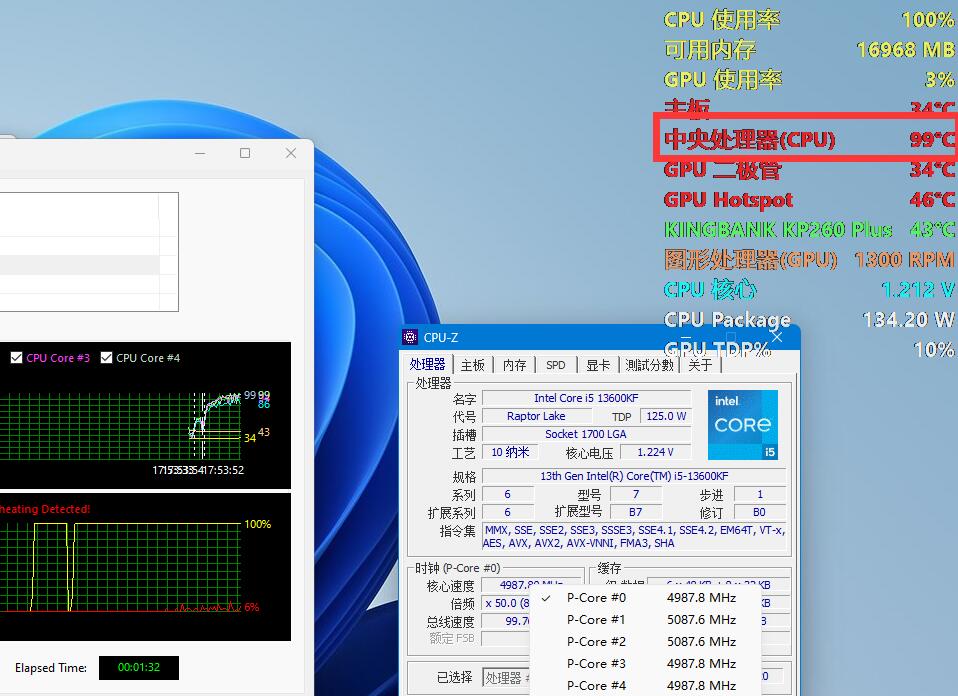Click the 扩展系列 value field

point(508,512)
